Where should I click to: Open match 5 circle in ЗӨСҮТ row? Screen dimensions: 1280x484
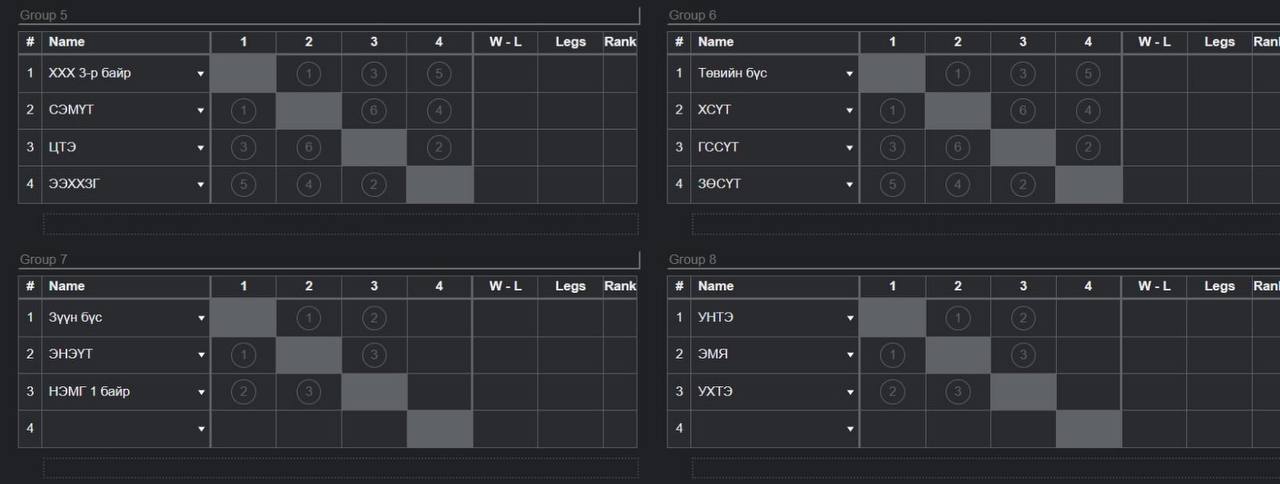(x=893, y=184)
